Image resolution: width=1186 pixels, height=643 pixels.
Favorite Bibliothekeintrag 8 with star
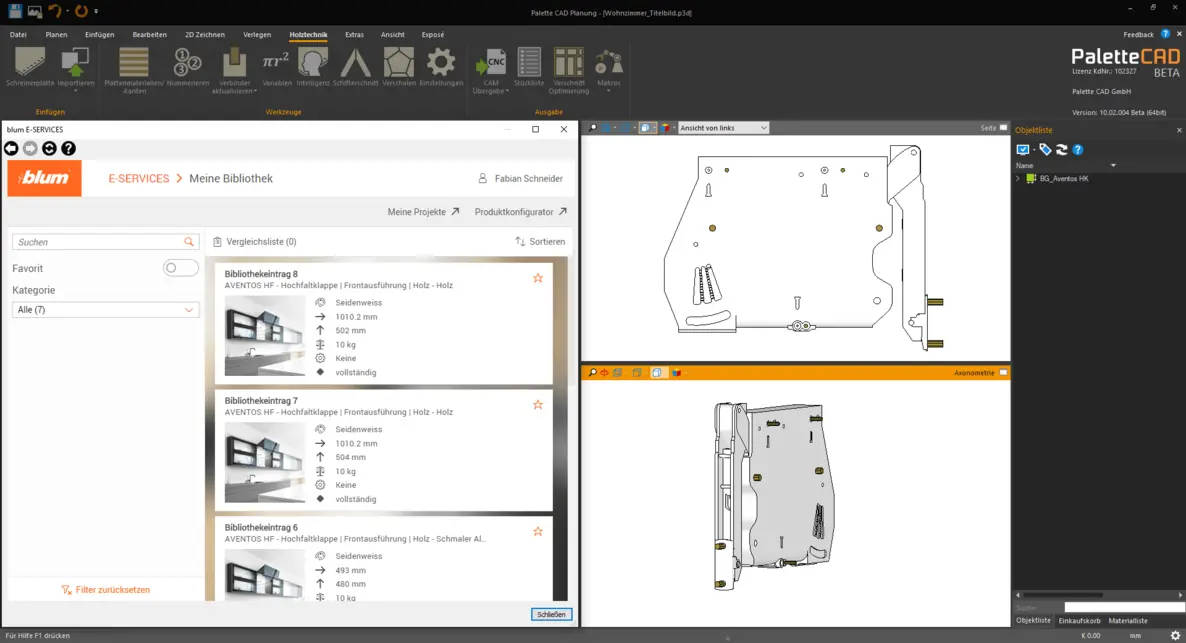538,278
